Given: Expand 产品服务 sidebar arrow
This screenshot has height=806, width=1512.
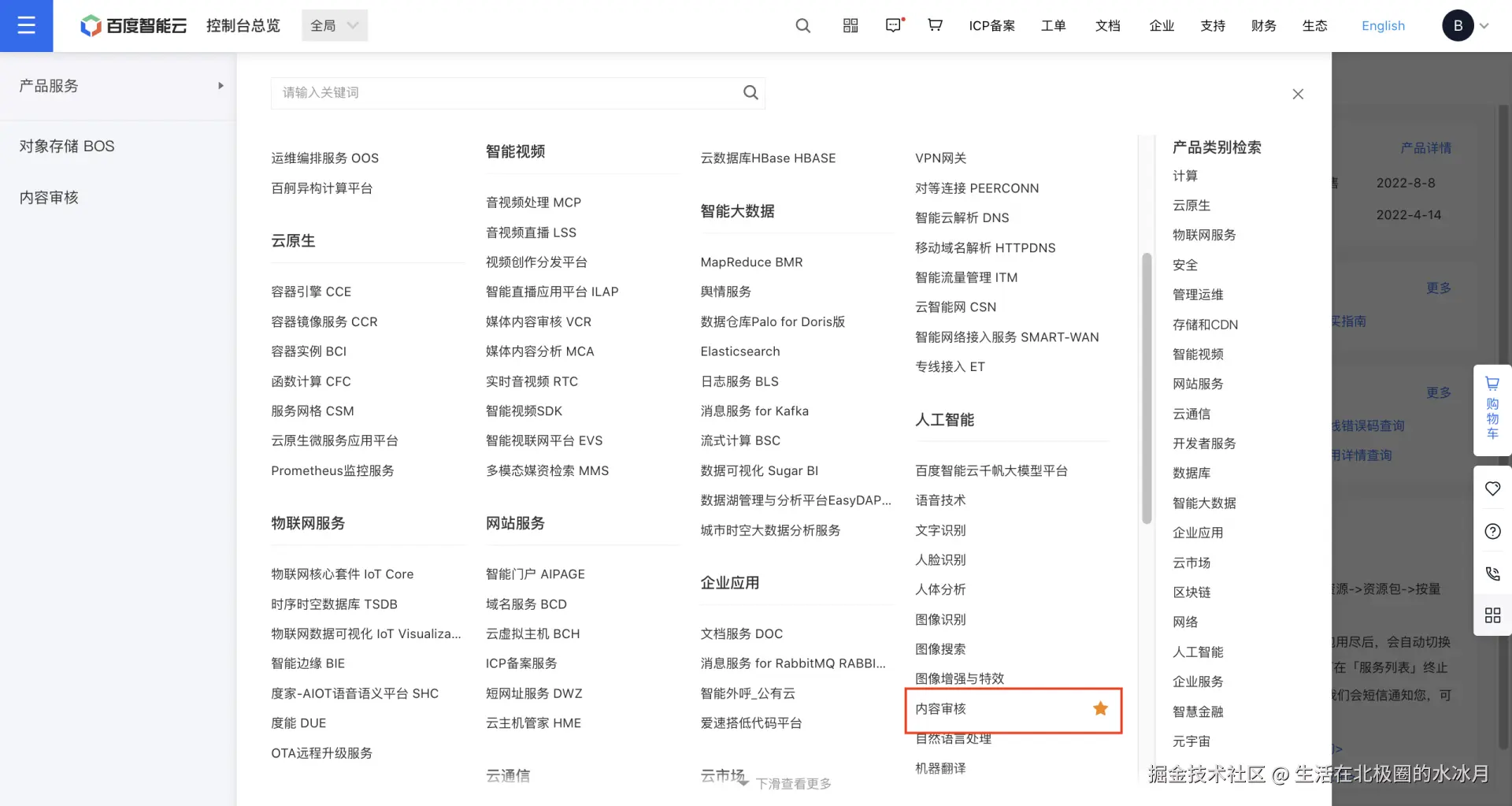Looking at the screenshot, I should click(220, 85).
